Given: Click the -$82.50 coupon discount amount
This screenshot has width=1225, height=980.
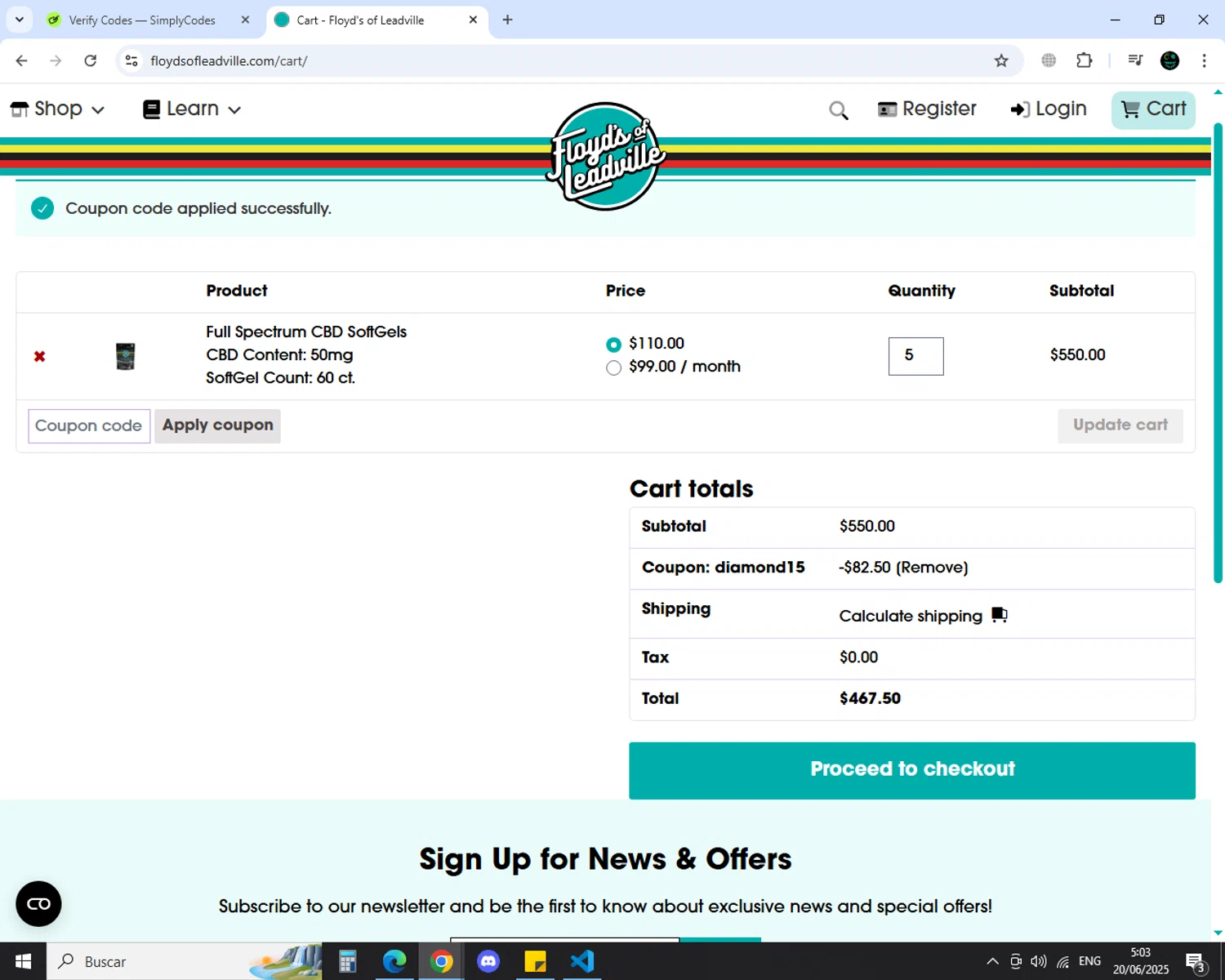Looking at the screenshot, I should (864, 568).
